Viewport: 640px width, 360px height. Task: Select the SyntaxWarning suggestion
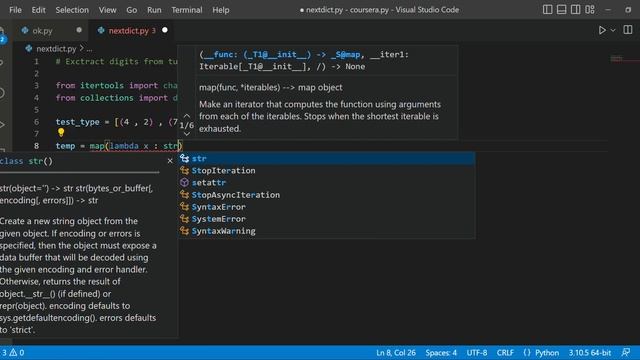pyautogui.click(x=327, y=231)
